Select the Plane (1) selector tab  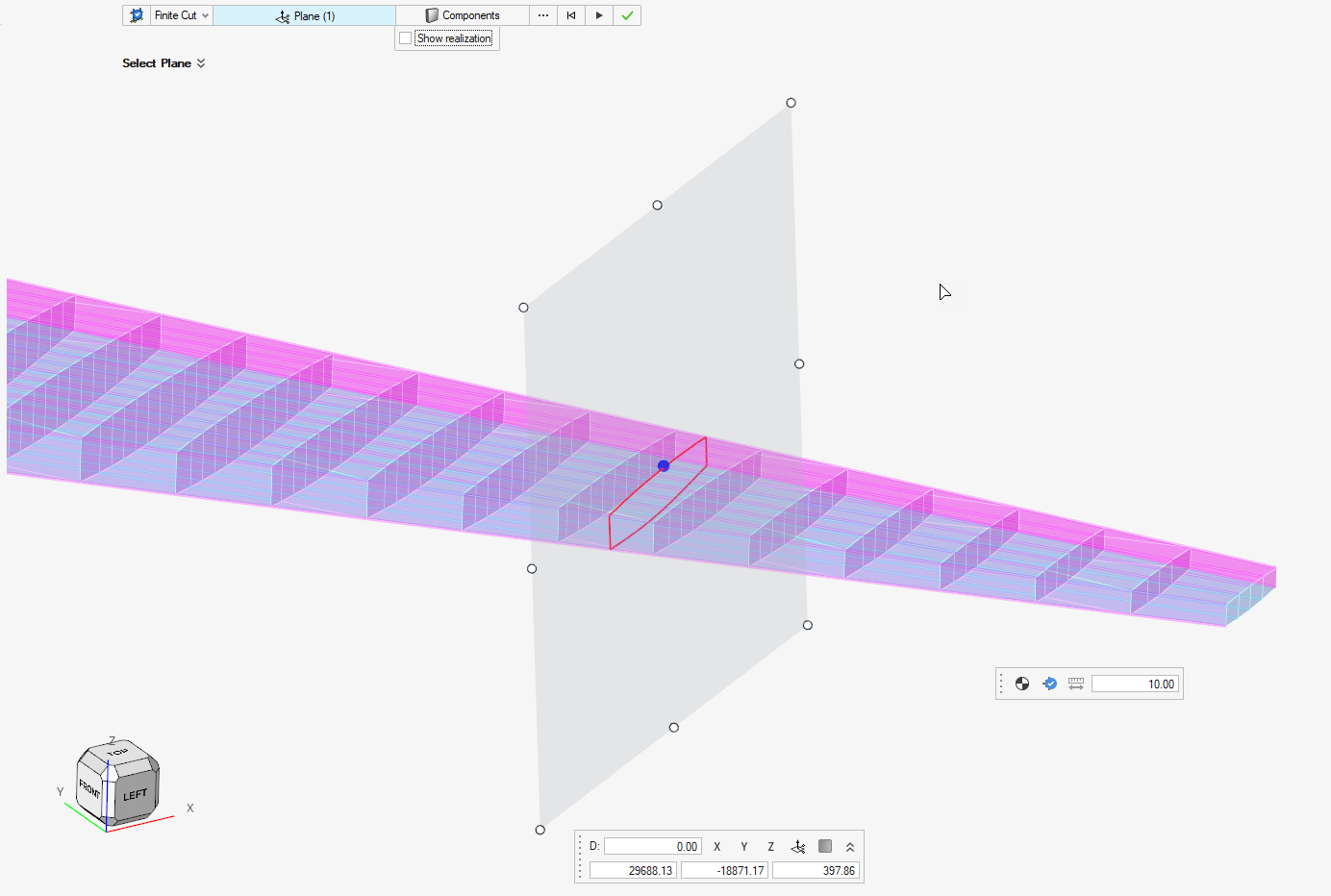(304, 16)
